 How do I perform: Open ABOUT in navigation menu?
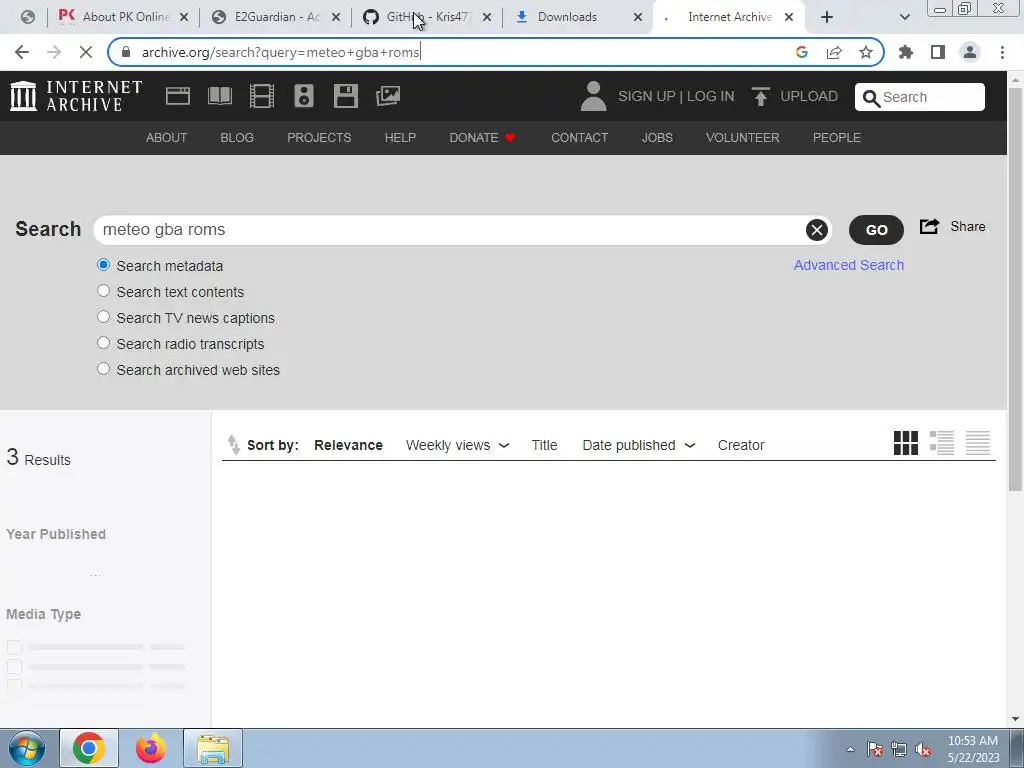coord(167,138)
